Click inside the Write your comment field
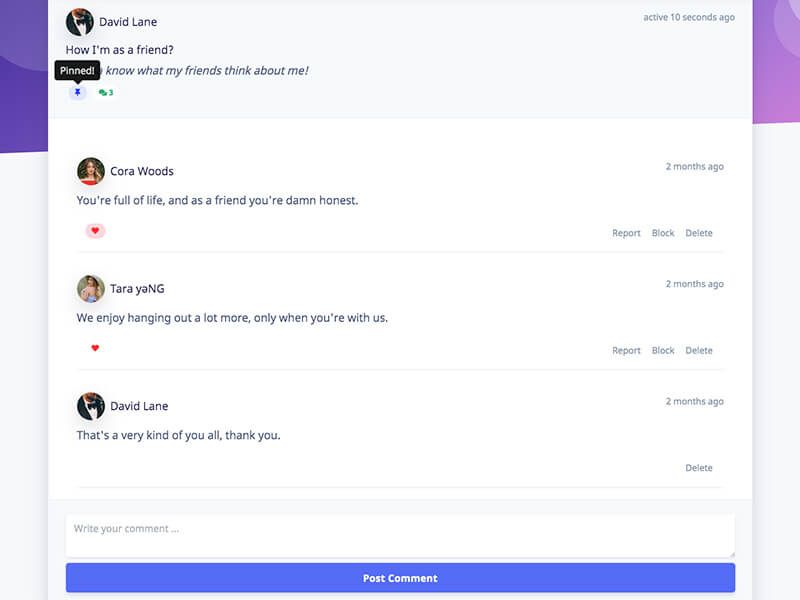This screenshot has height=600, width=800. [400, 535]
